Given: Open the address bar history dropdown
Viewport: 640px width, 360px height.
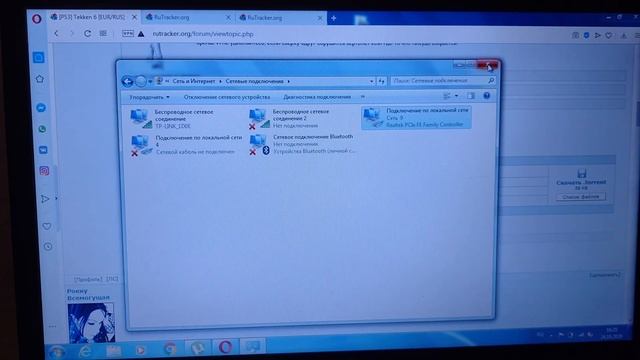Looking at the screenshot, I should tap(371, 81).
